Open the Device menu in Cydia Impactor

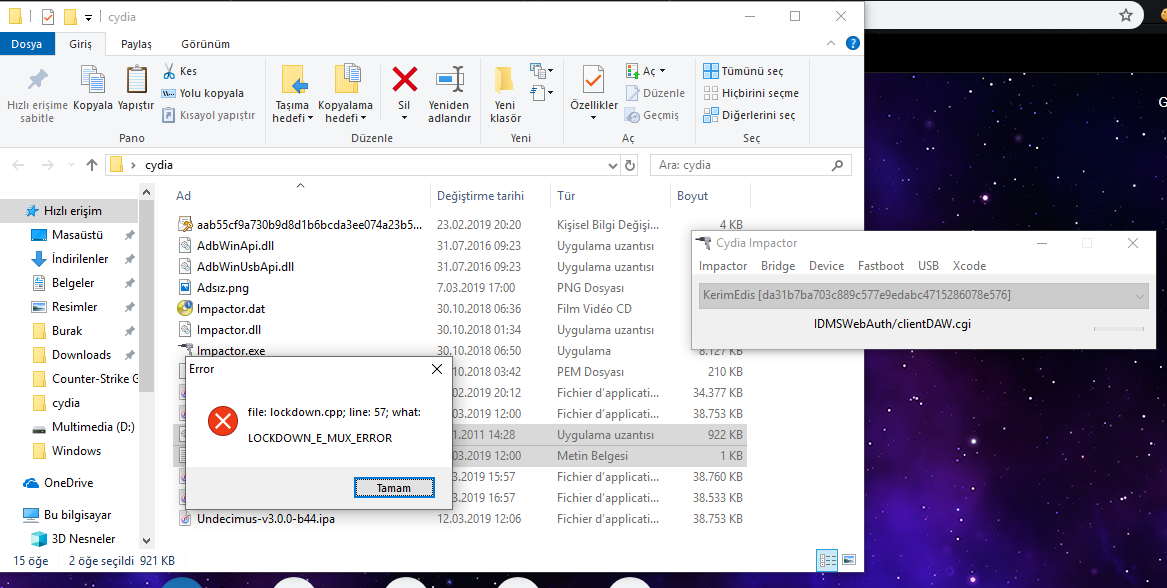[x=826, y=266]
